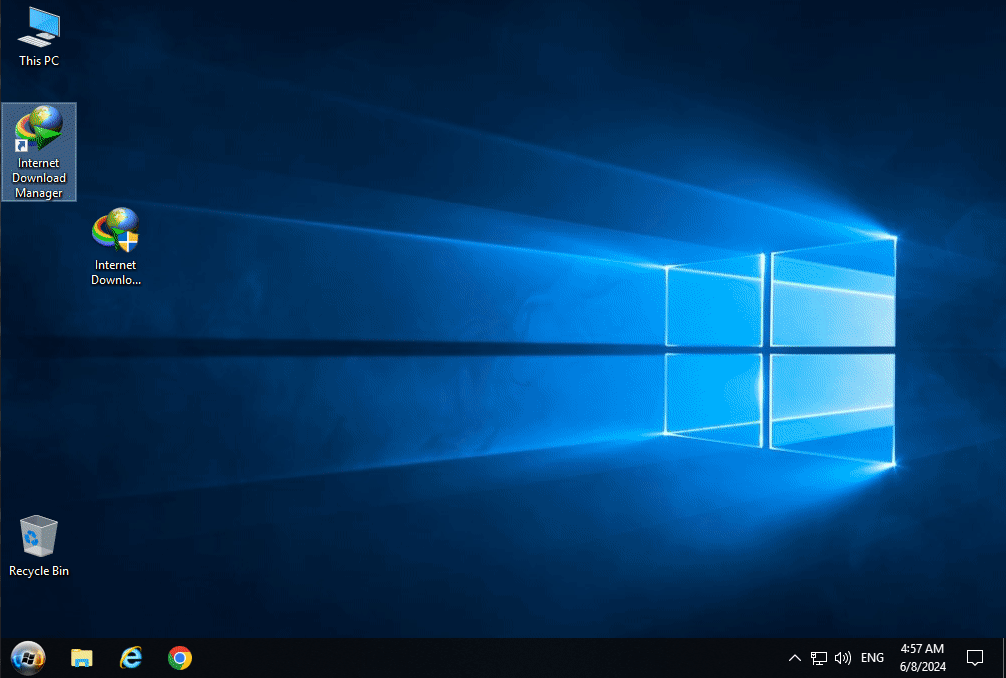
Task: Select the Internet Downlo... installer icon with shield
Action: pyautogui.click(x=115, y=246)
